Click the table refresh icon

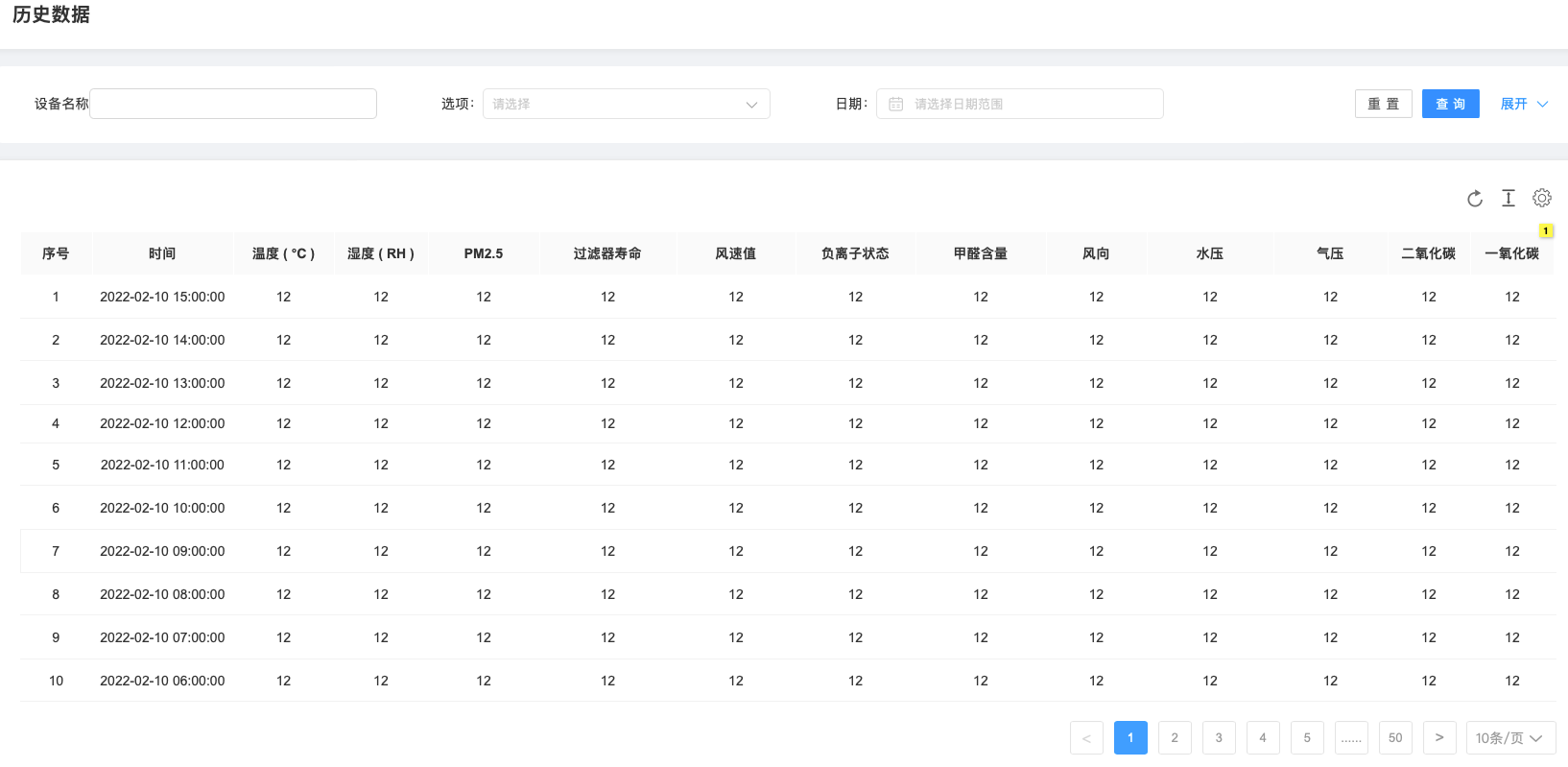tap(1475, 199)
